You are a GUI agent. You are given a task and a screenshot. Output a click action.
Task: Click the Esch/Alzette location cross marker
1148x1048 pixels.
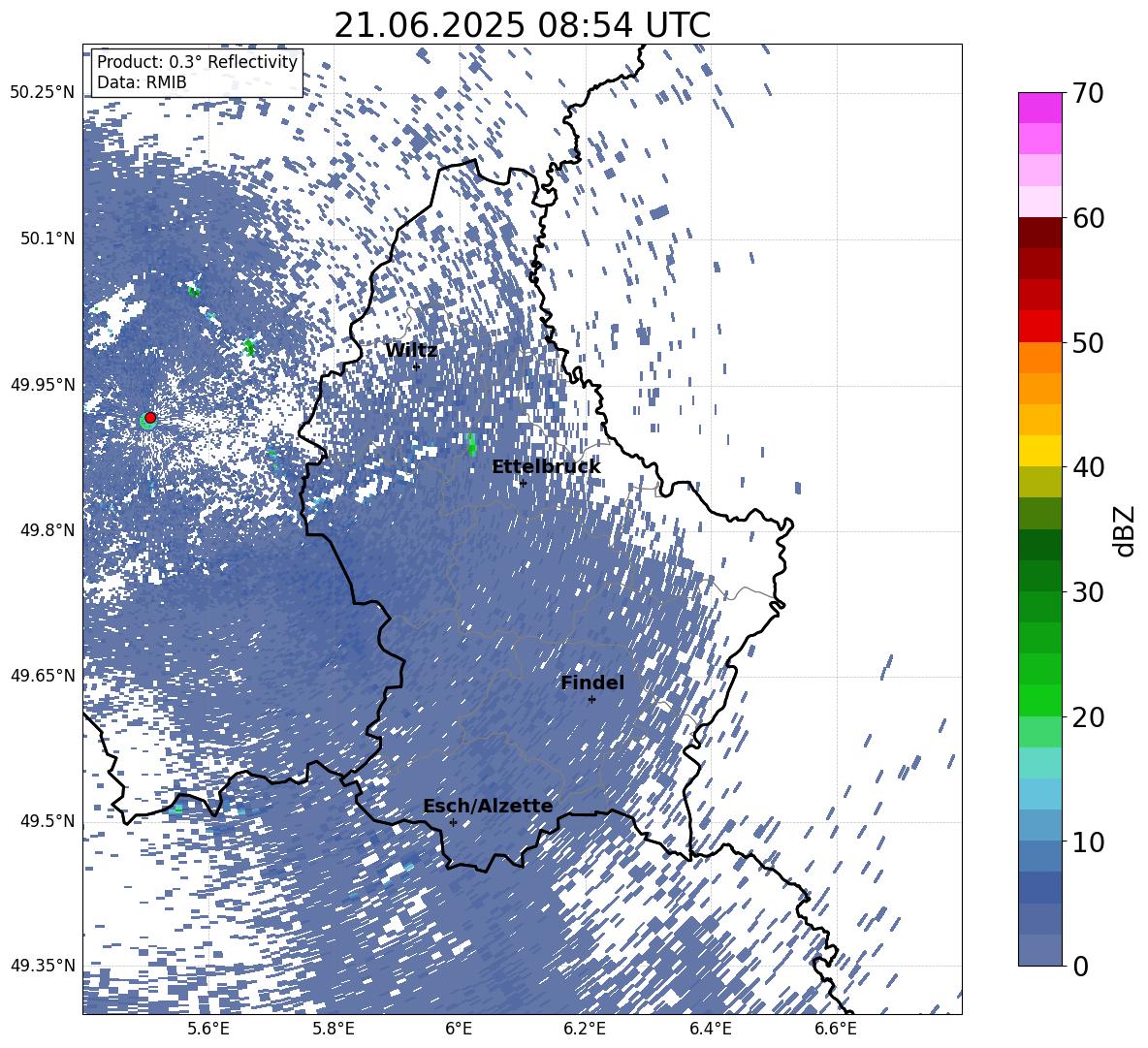click(x=453, y=822)
